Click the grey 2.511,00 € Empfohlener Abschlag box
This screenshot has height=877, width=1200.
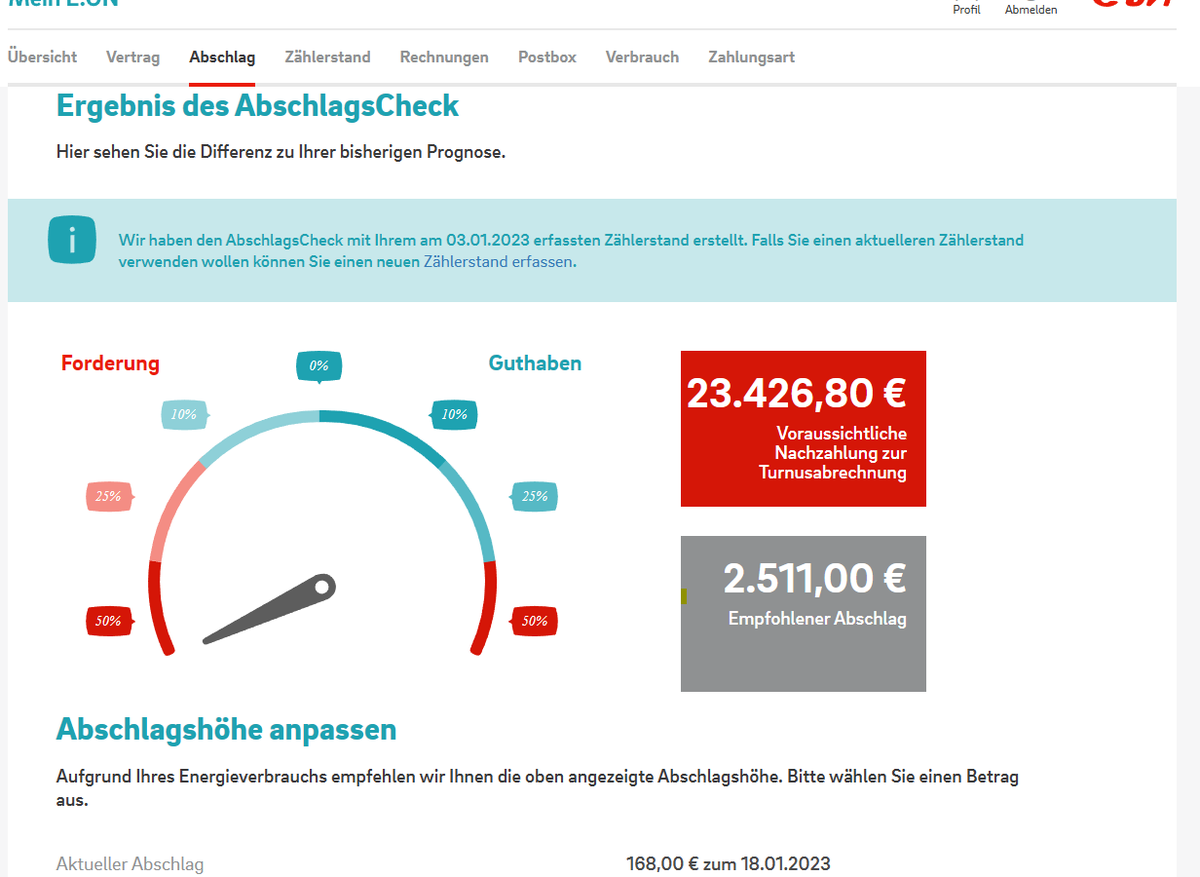pyautogui.click(x=803, y=613)
